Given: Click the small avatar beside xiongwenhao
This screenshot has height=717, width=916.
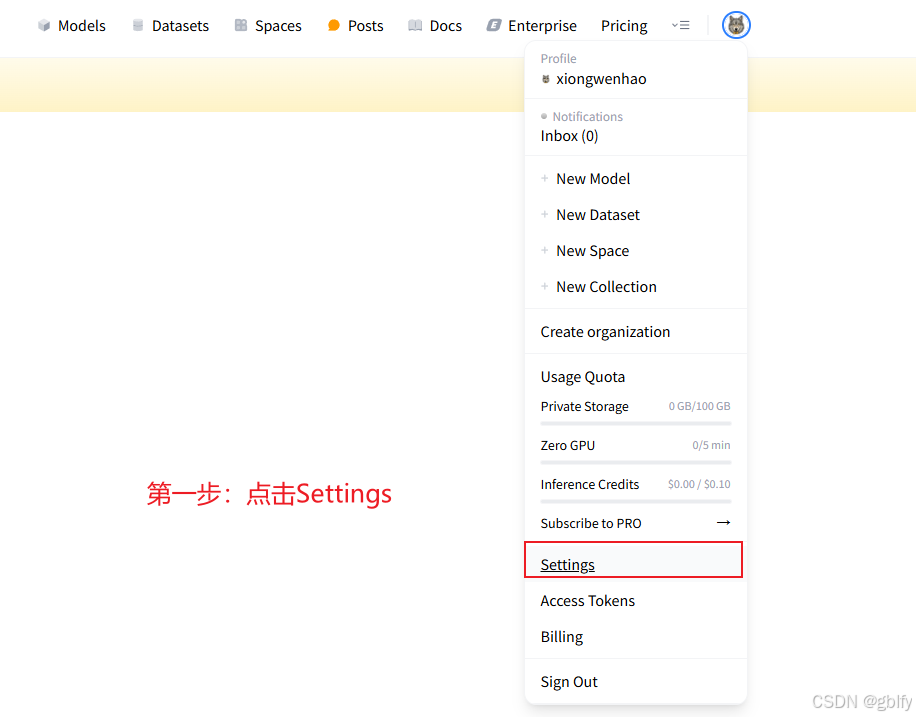Looking at the screenshot, I should coord(546,79).
